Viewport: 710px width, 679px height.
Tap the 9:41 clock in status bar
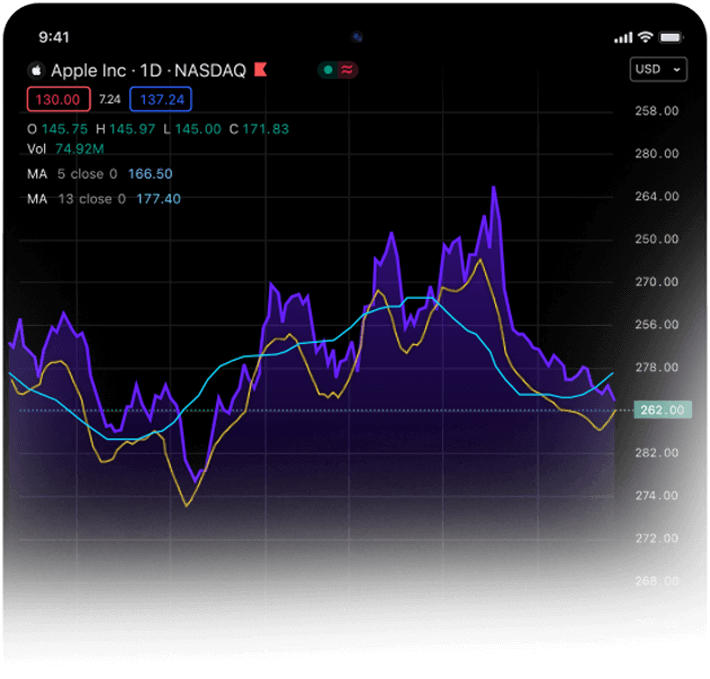54,37
